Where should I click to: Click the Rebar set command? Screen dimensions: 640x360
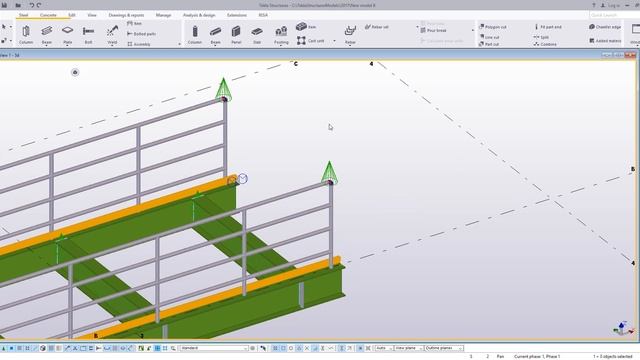tap(376, 27)
